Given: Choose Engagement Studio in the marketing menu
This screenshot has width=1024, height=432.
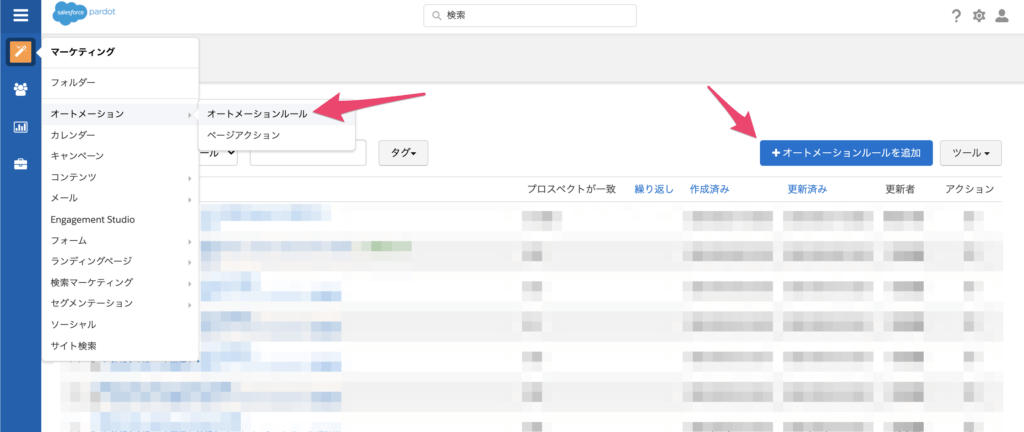Looking at the screenshot, I should tap(93, 219).
